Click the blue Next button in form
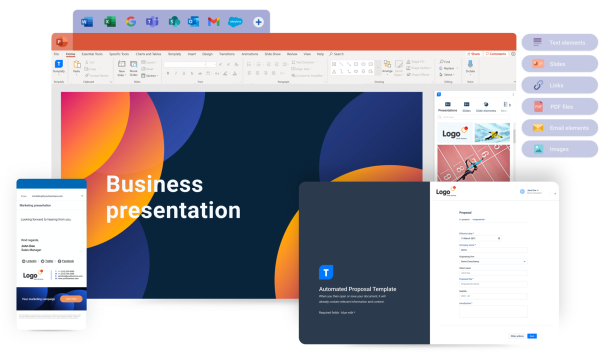Screen dimensions: 600x364 532,336
